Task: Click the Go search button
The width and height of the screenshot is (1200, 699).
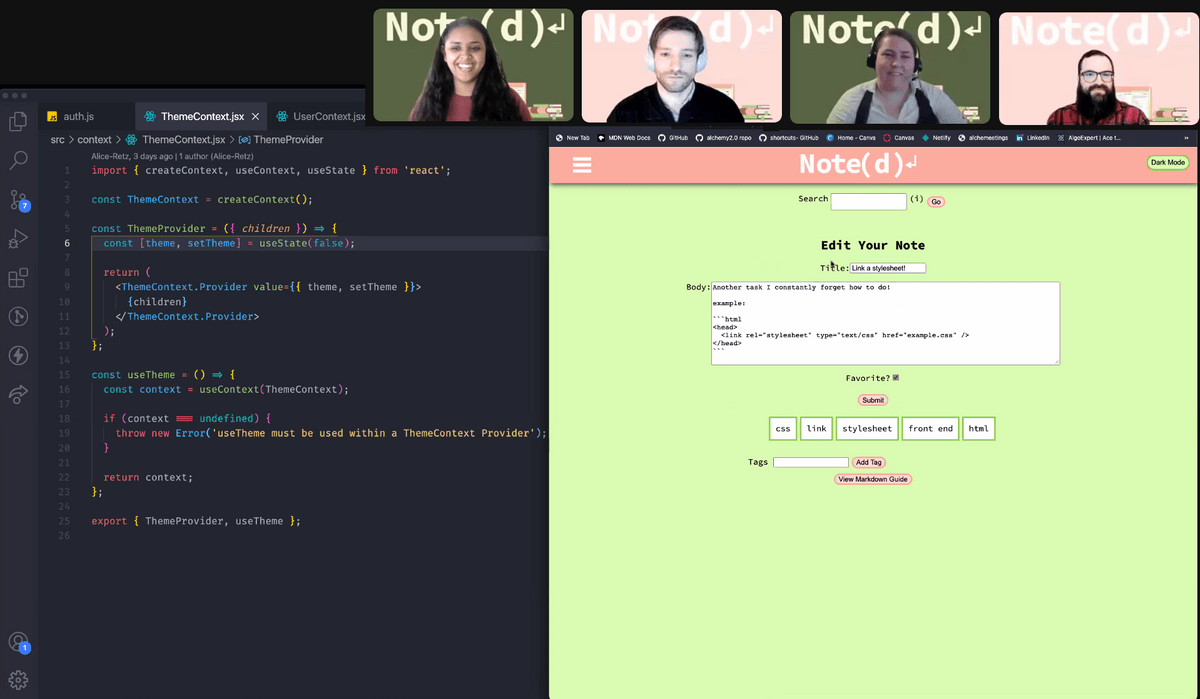Action: click(936, 202)
